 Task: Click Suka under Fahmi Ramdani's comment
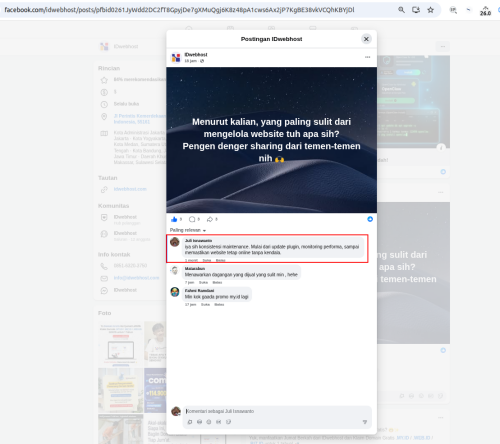205,305
